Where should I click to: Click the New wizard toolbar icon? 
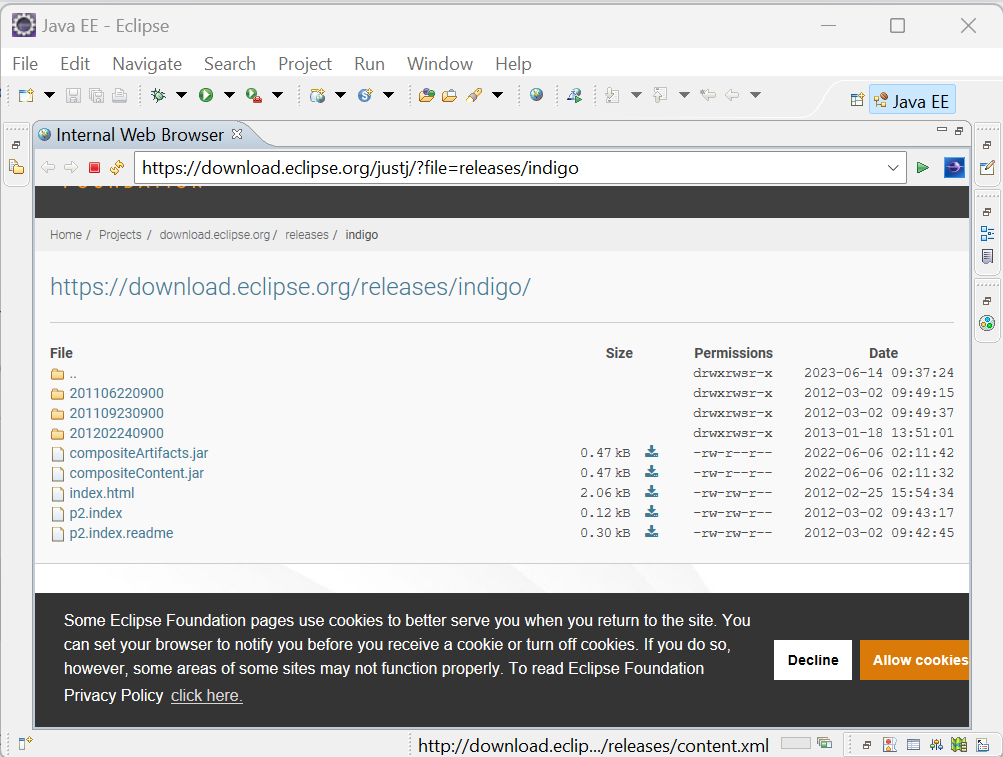tap(26, 95)
